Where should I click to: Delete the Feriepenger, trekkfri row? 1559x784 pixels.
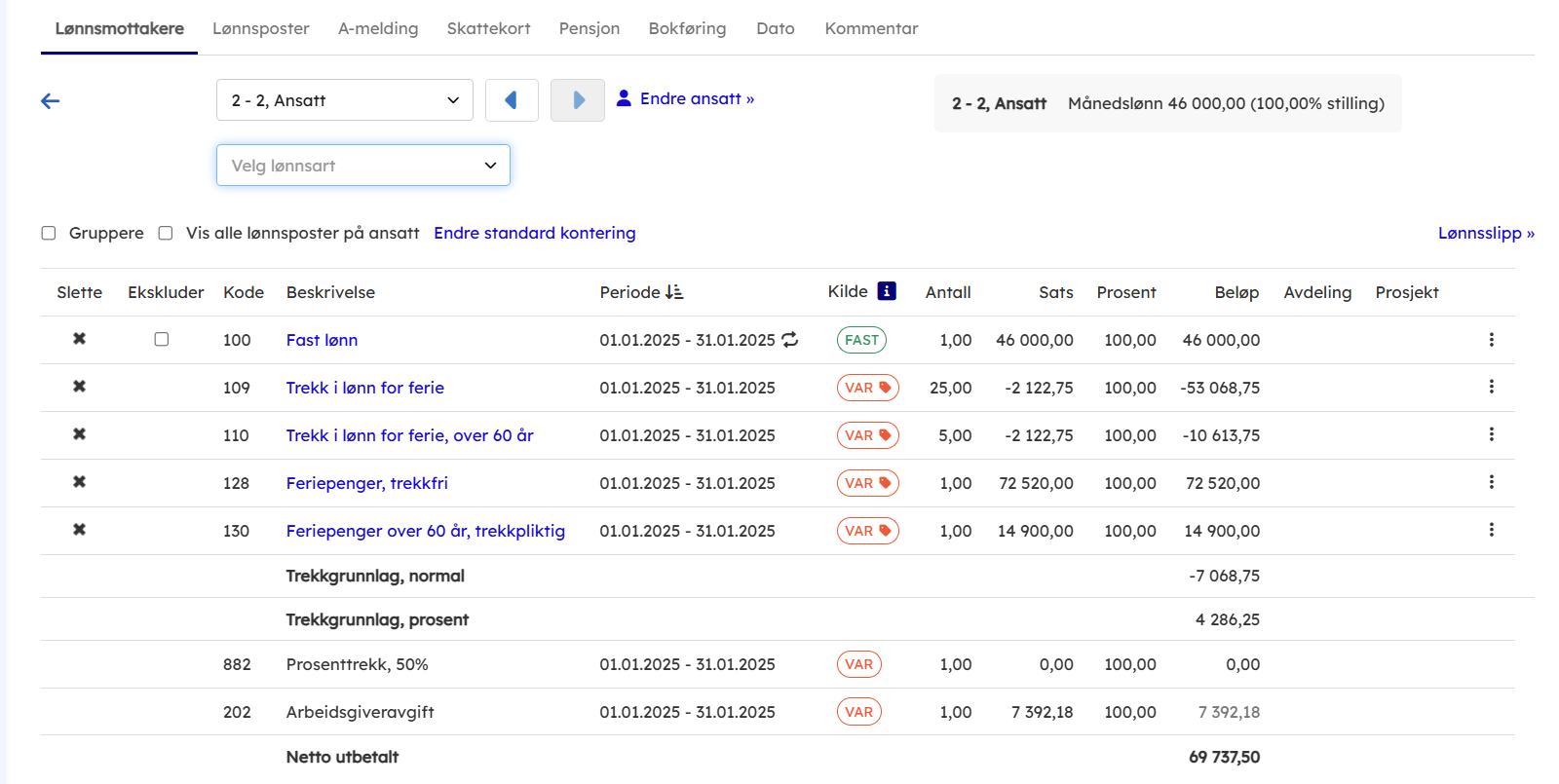[80, 482]
